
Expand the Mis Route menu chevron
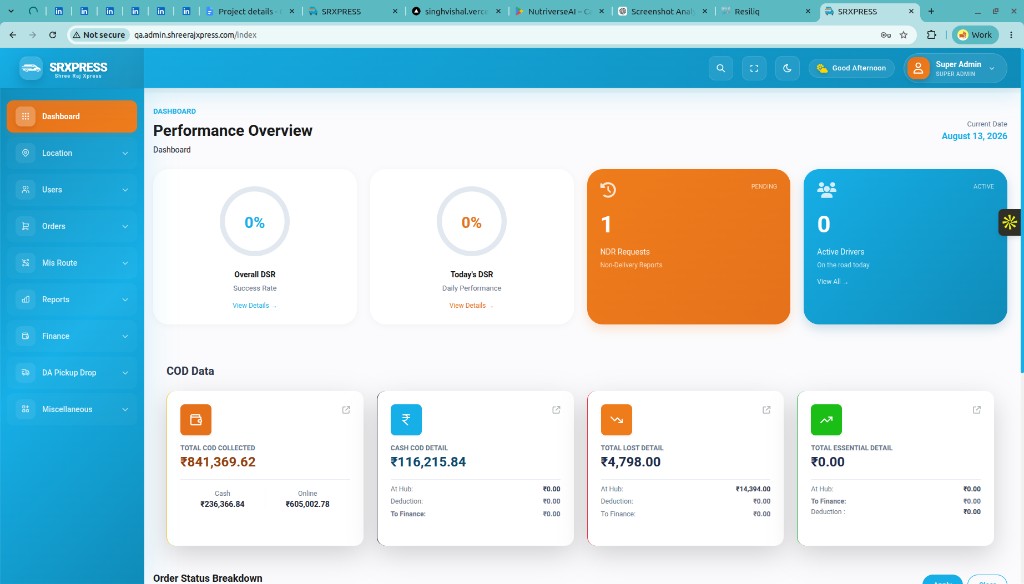(125, 263)
